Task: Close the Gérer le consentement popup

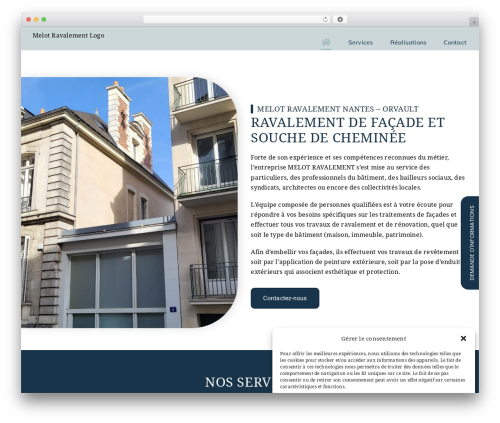Action: [463, 338]
